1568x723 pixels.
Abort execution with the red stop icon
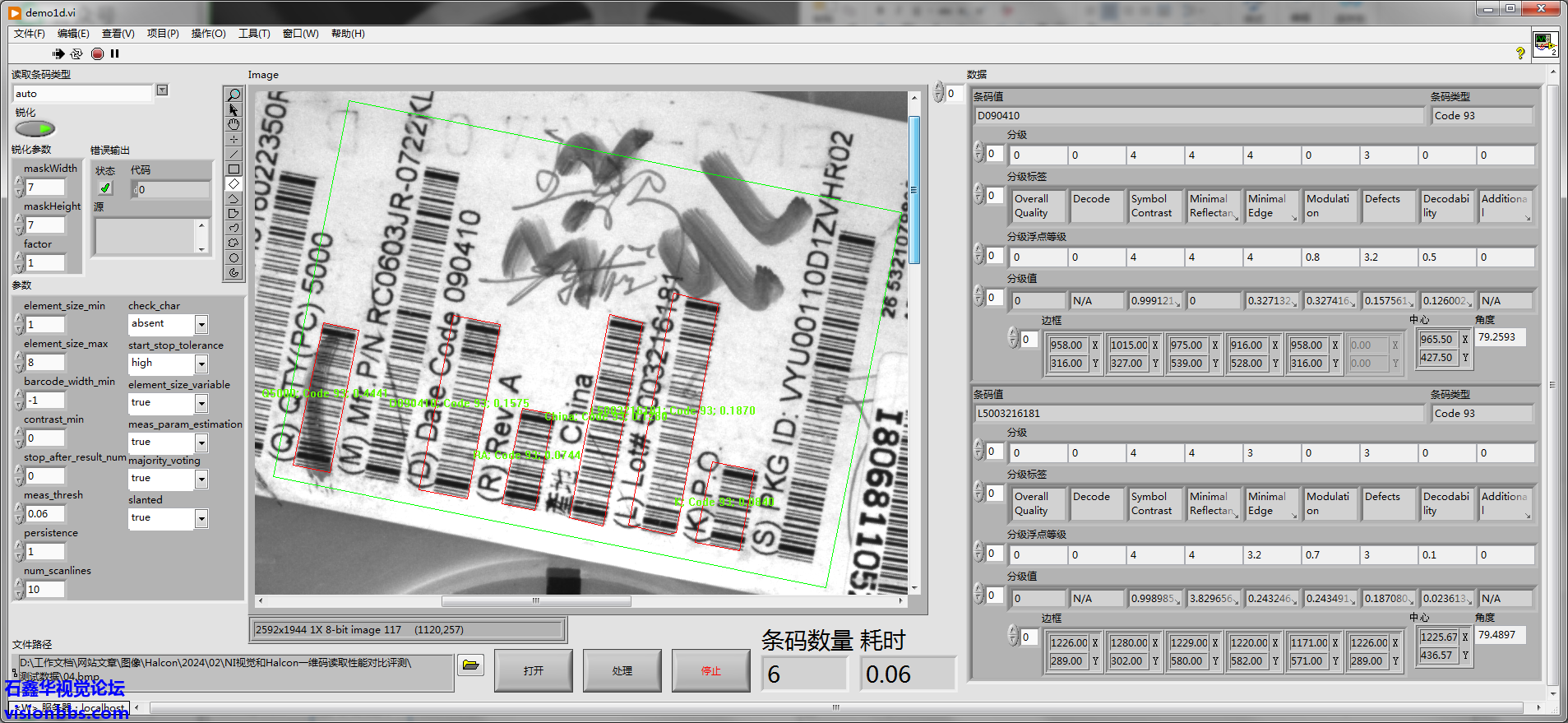tap(97, 53)
